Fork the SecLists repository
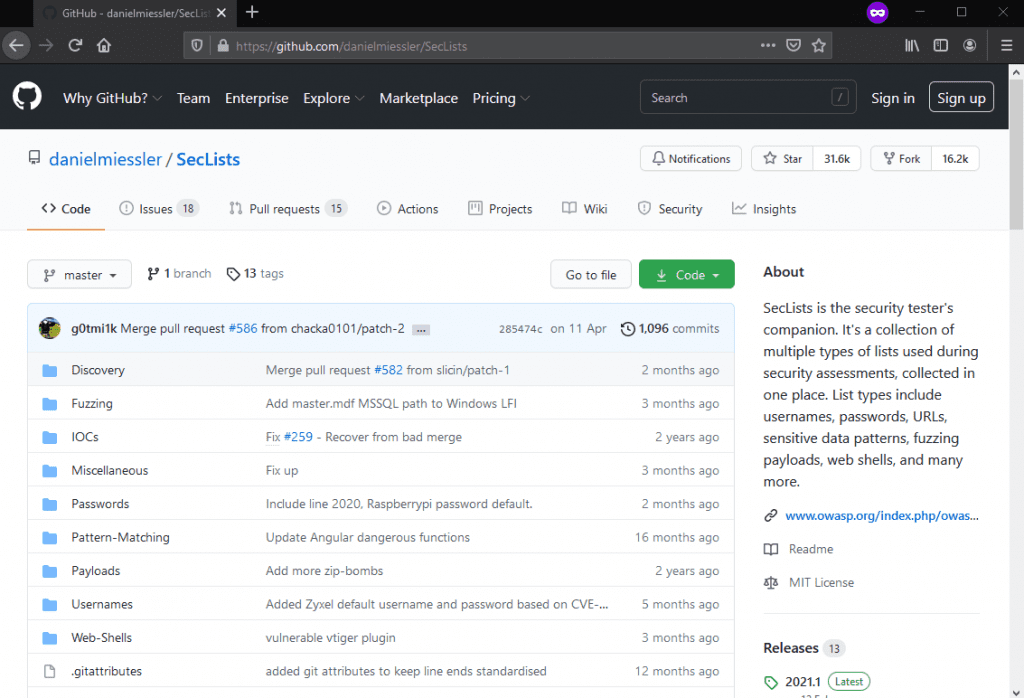The height and width of the screenshot is (698, 1024). click(x=901, y=159)
